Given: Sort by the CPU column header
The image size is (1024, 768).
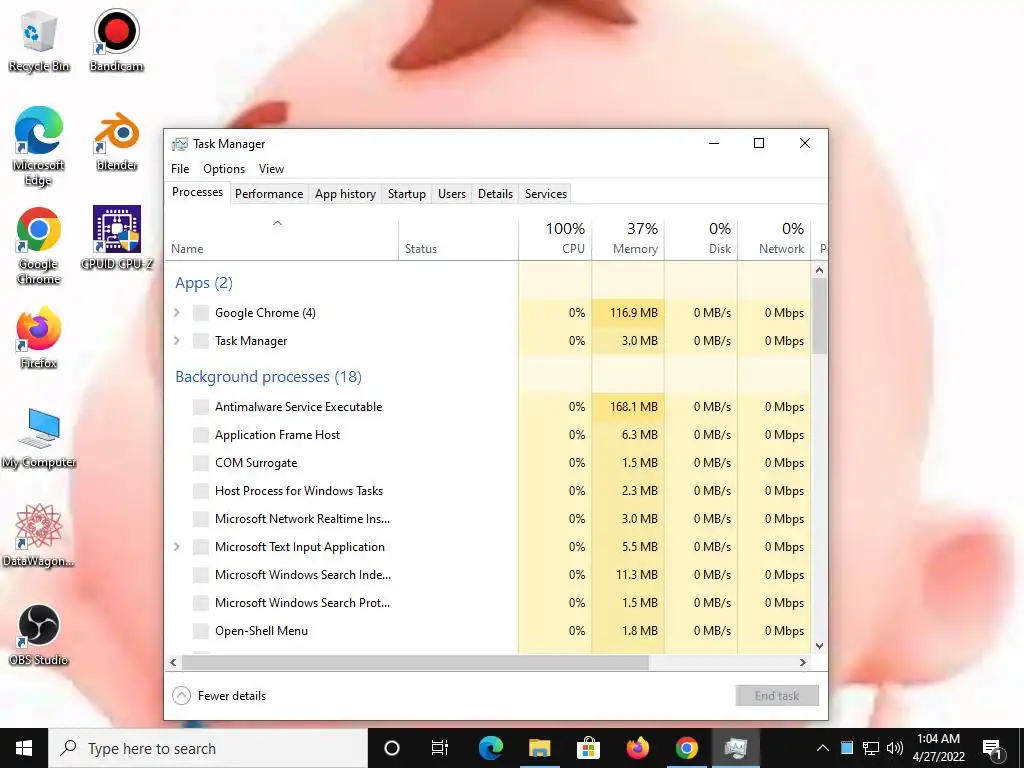Looking at the screenshot, I should pyautogui.click(x=555, y=238).
